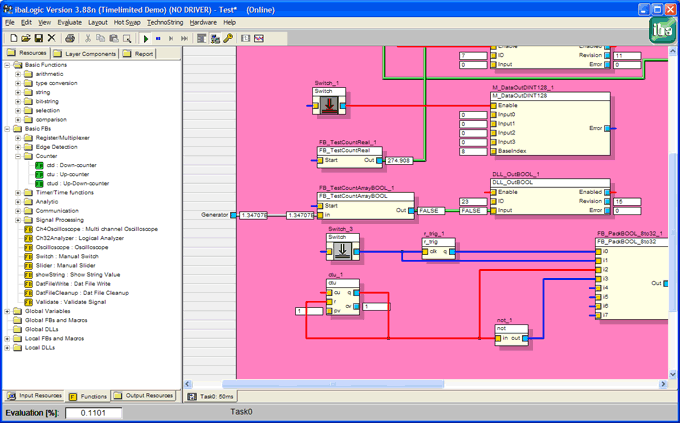
Task: Click the layout list toolbar icon
Action: tap(201, 38)
